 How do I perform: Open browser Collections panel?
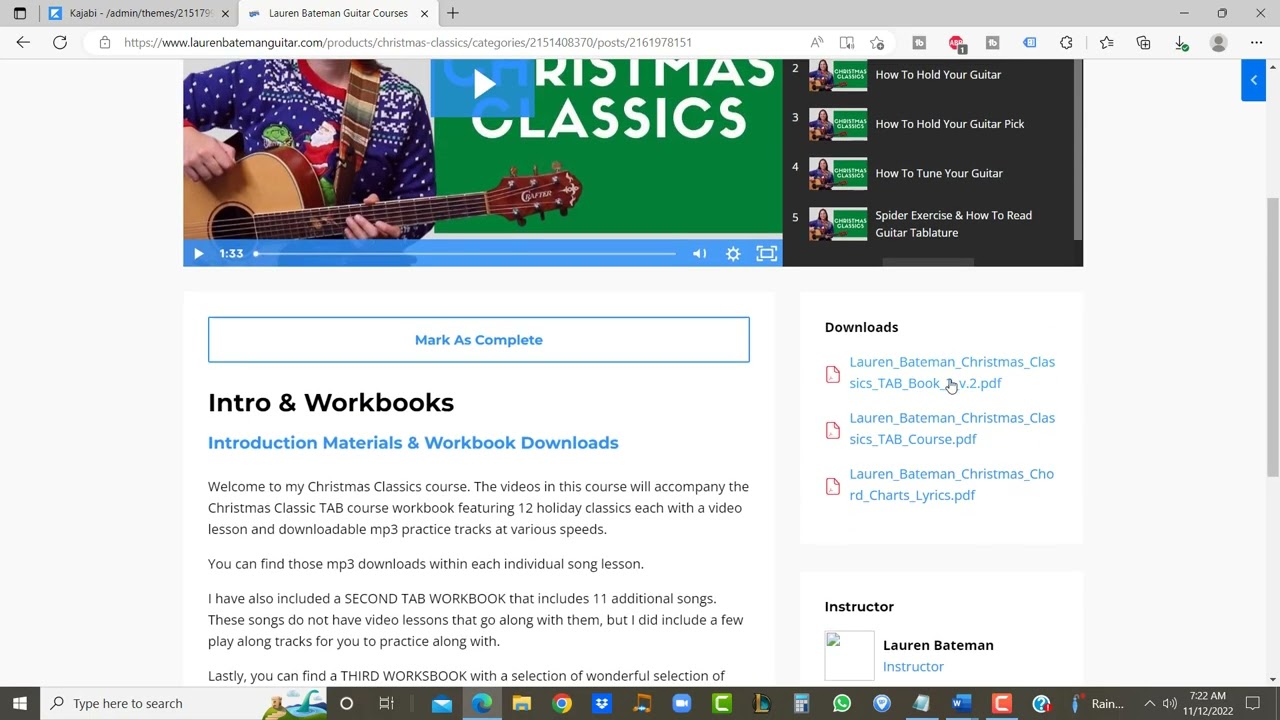[x=1143, y=42]
